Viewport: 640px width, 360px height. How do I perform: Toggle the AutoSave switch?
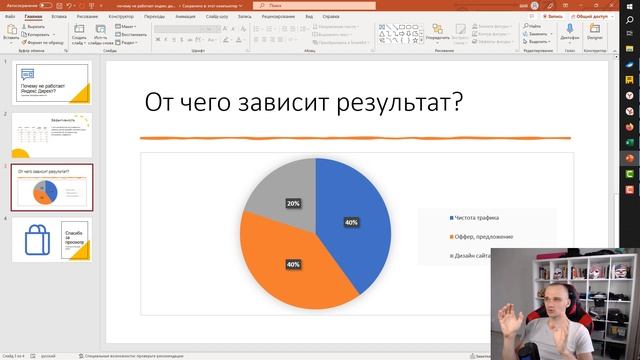45,6
